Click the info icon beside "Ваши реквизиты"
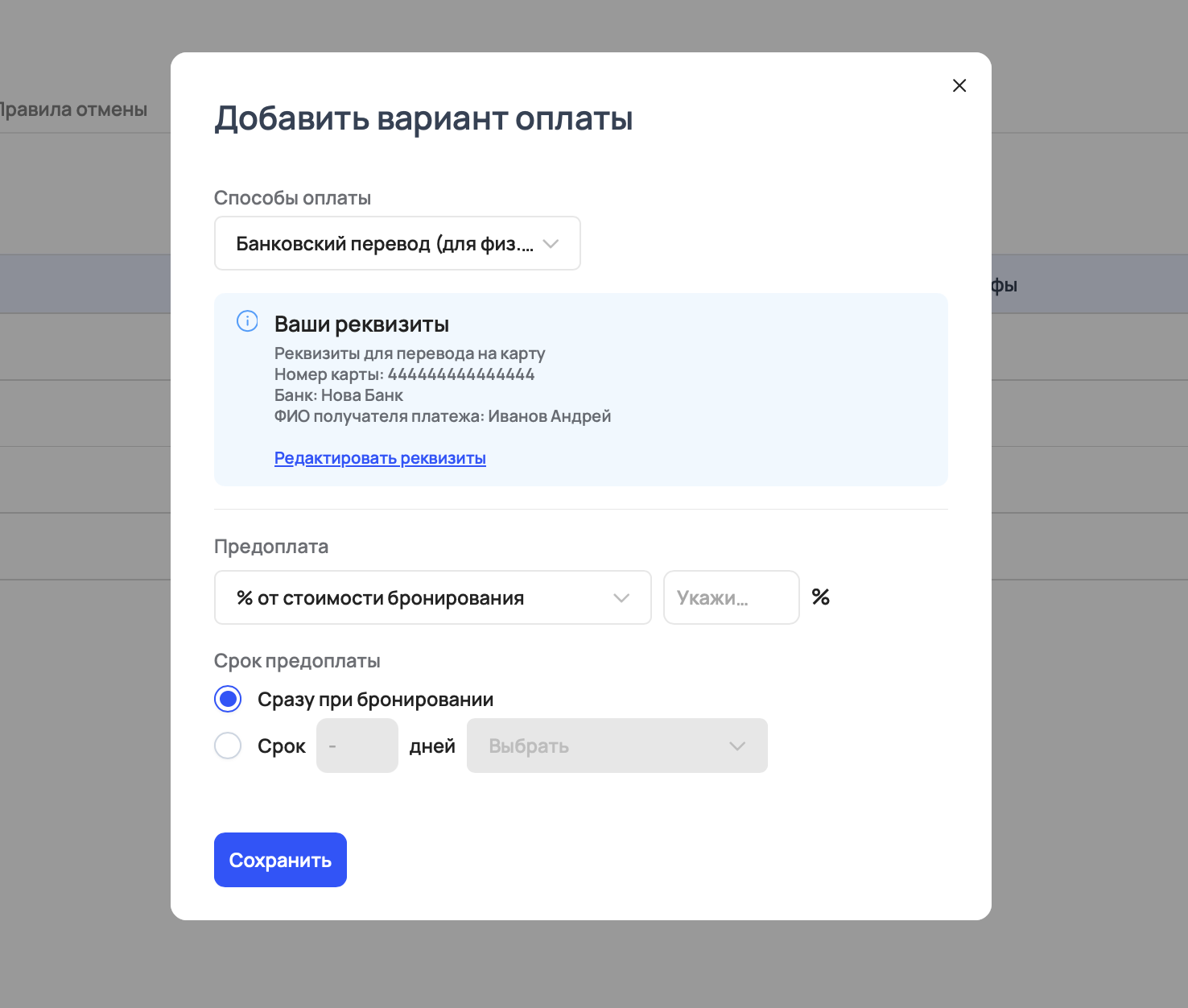This screenshot has height=1008, width=1188. pyautogui.click(x=247, y=321)
